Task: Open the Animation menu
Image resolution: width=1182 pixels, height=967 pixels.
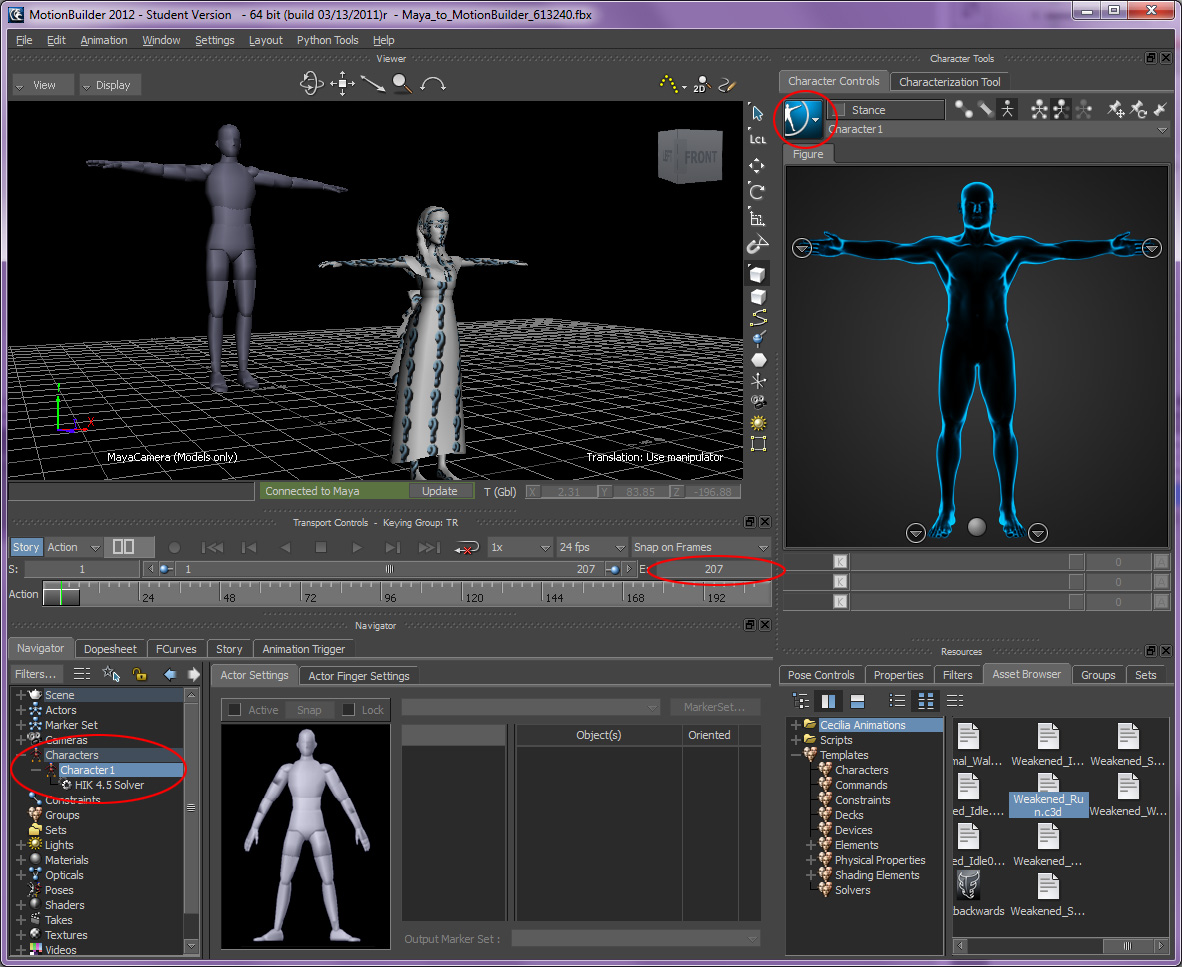Action: pyautogui.click(x=104, y=40)
